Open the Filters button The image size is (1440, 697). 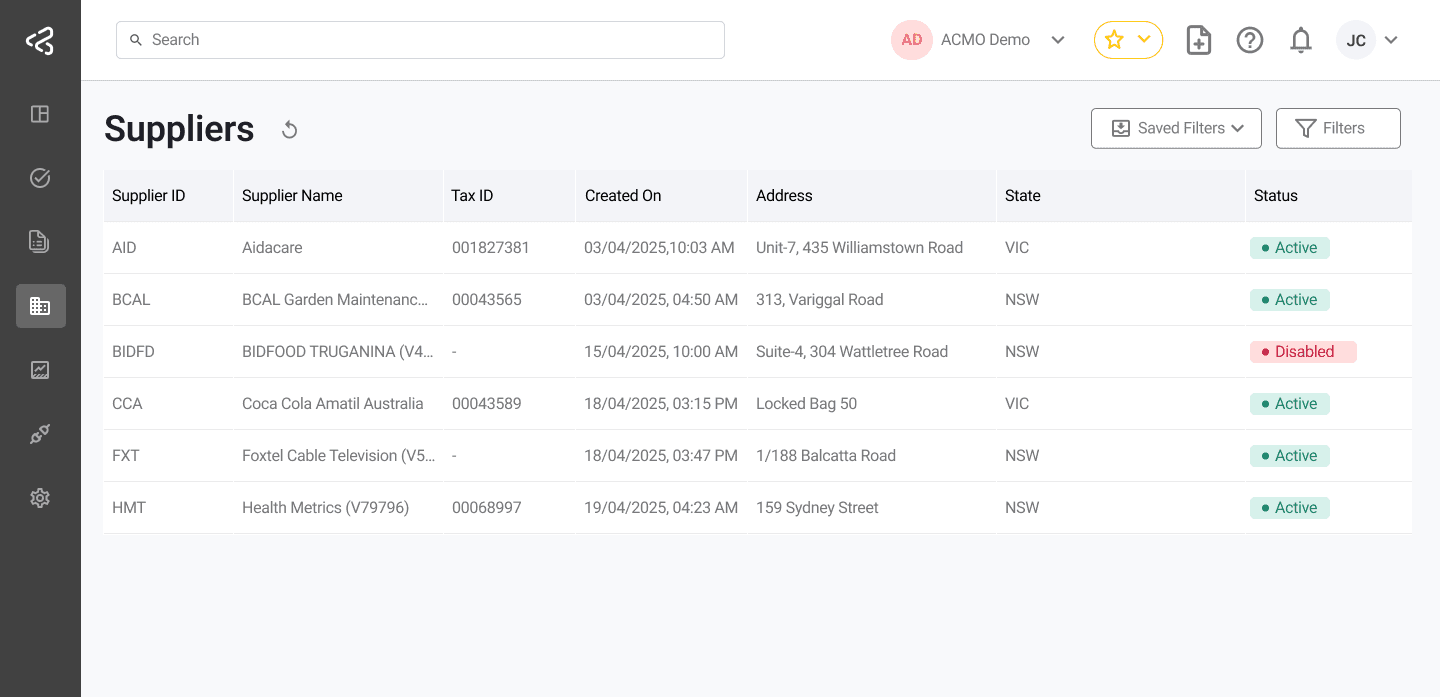1338,128
